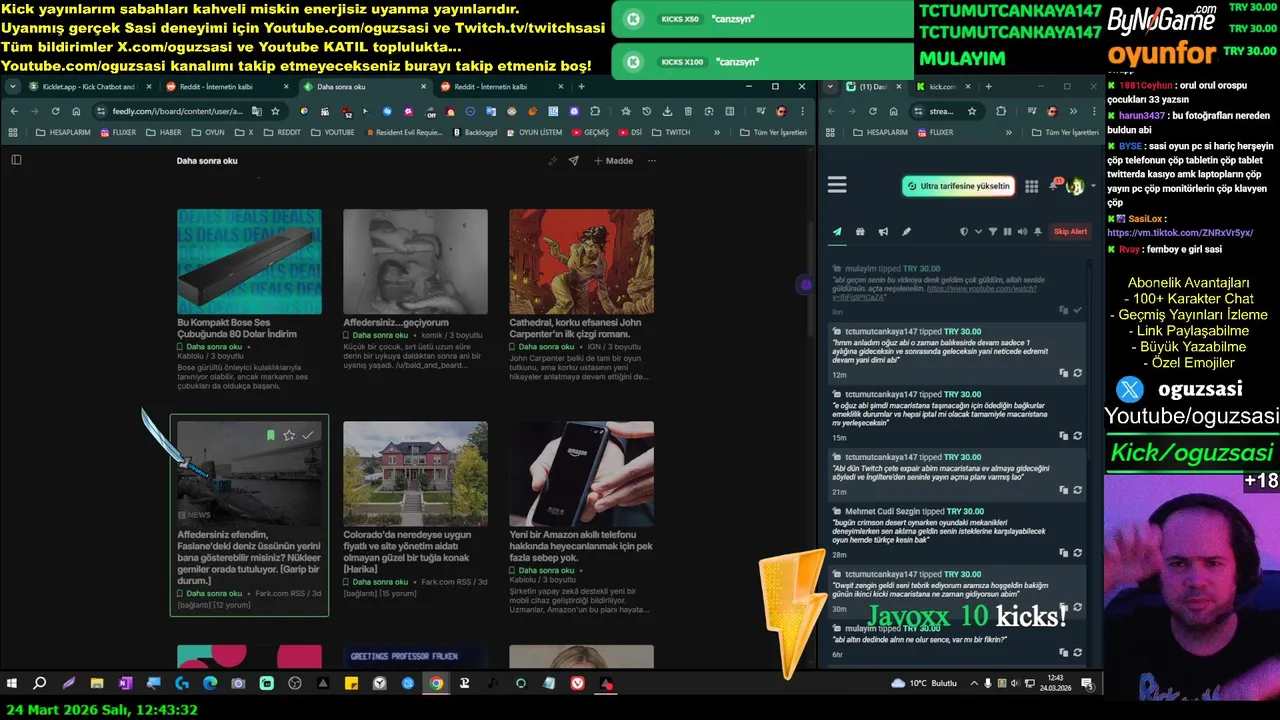Open the HABER bookmarks folder

tap(165, 132)
